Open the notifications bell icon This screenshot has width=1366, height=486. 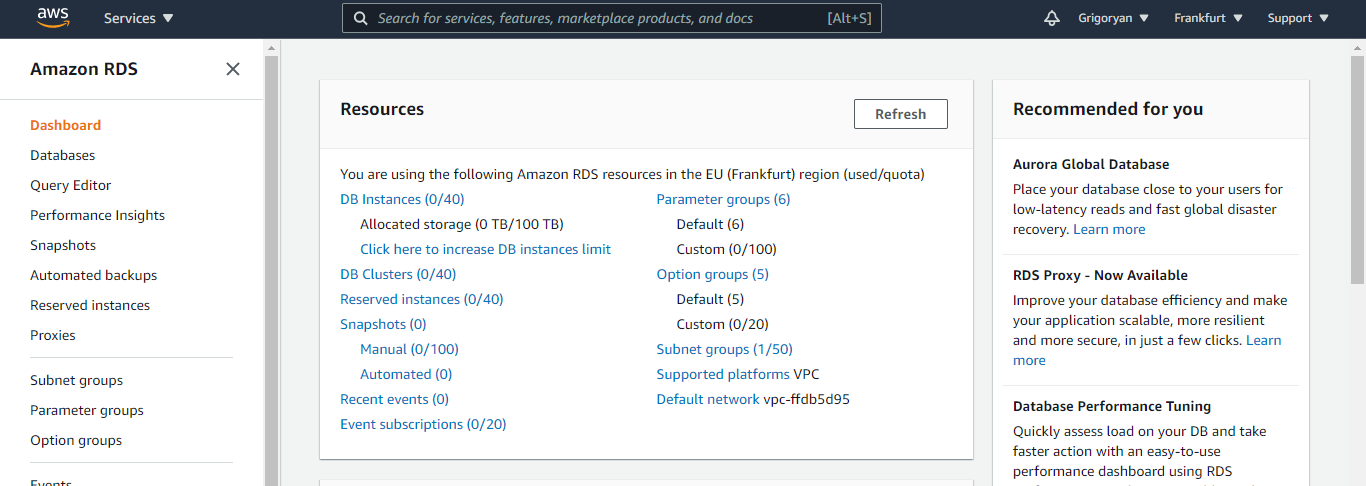click(x=1051, y=18)
